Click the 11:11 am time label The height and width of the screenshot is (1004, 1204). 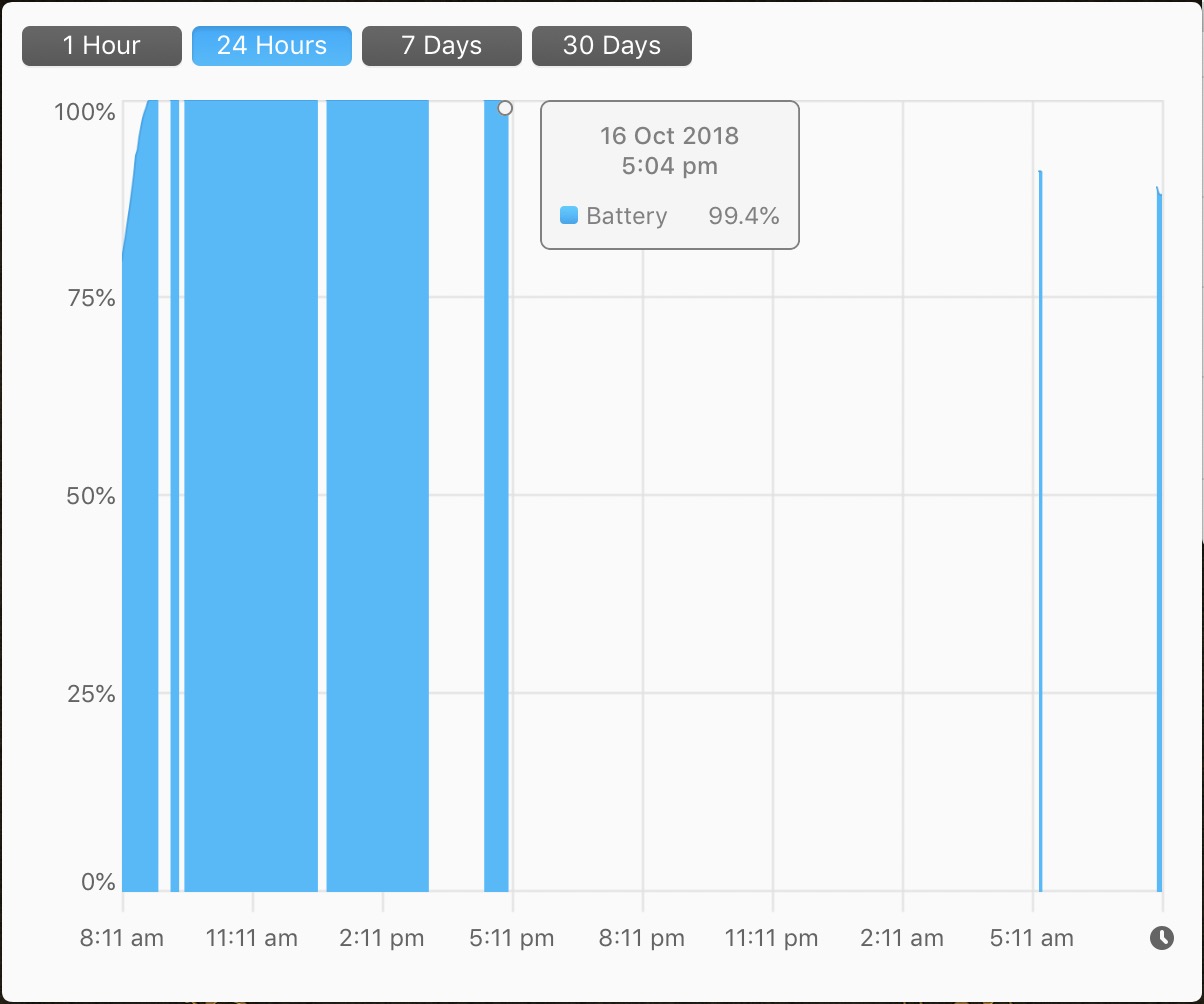tap(252, 938)
